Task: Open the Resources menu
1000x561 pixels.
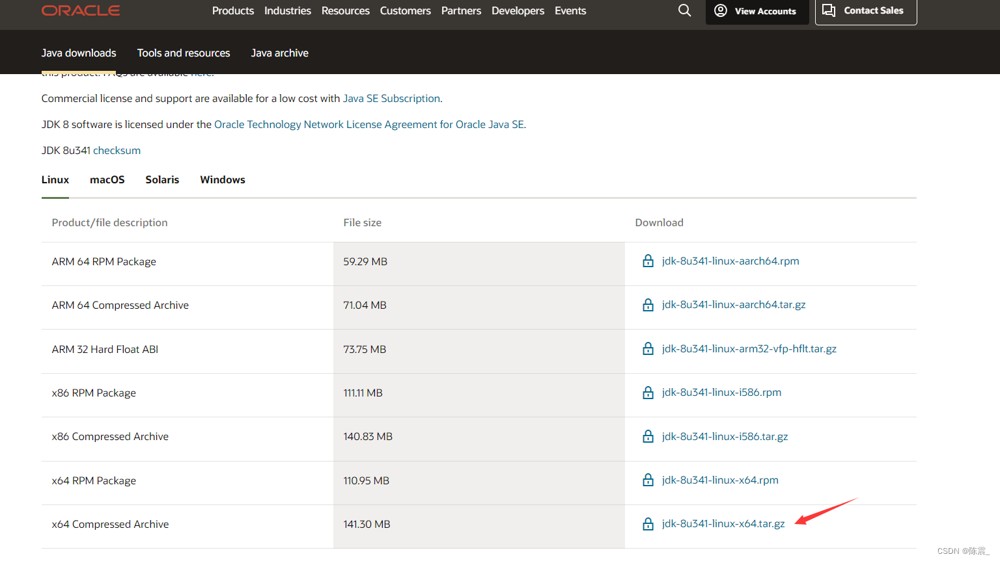Action: point(346,11)
